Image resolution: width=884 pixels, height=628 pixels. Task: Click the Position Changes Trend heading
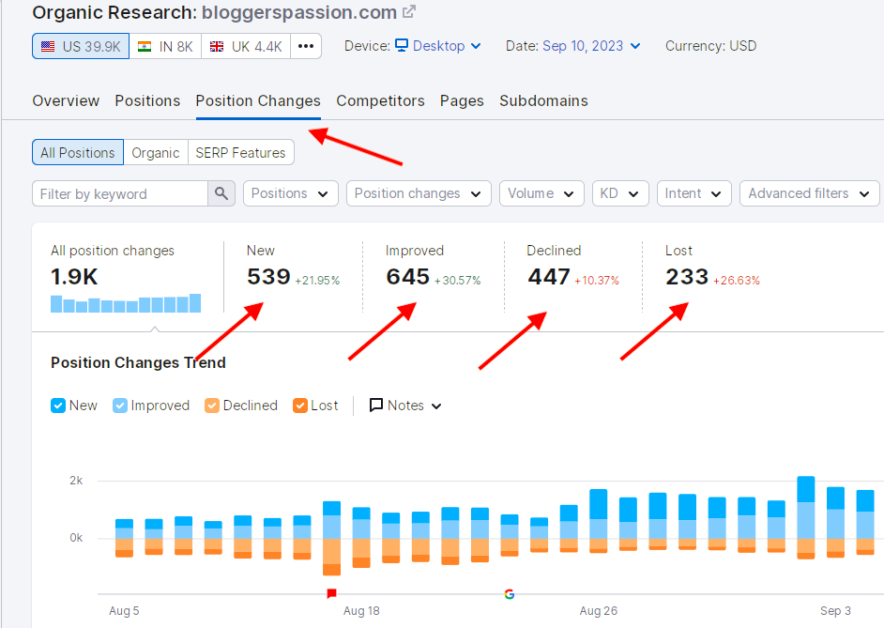[138, 362]
